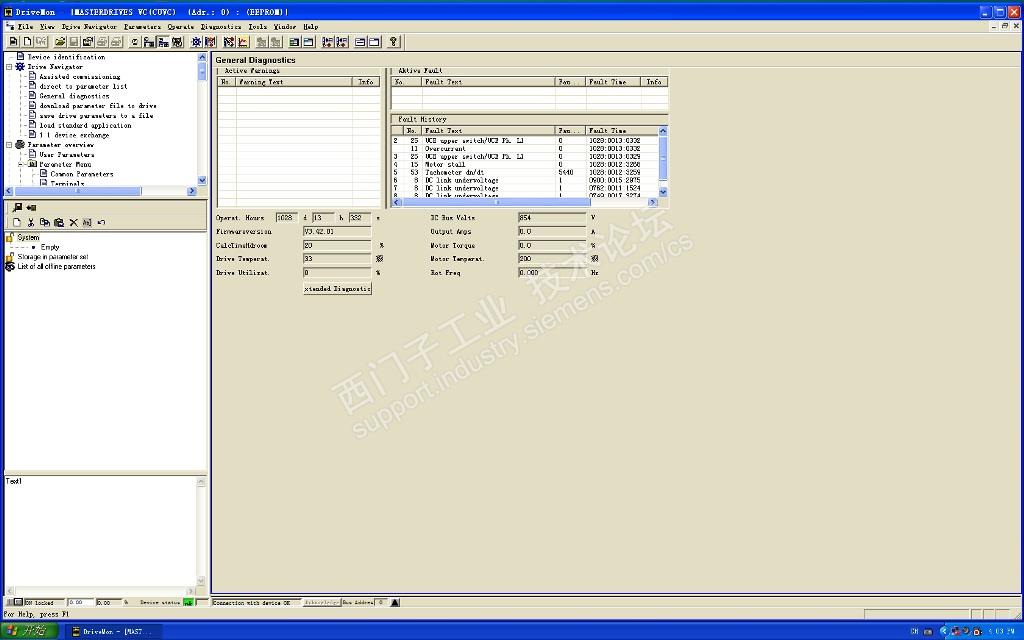Click the copy icon in left panel toolbar
The image size is (1024, 640).
(44, 223)
